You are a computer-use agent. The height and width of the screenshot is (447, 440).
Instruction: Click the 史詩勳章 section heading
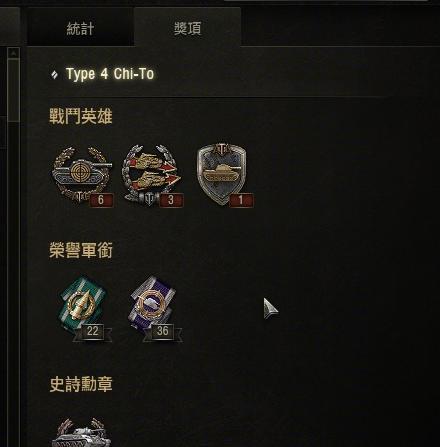pyautogui.click(x=81, y=384)
